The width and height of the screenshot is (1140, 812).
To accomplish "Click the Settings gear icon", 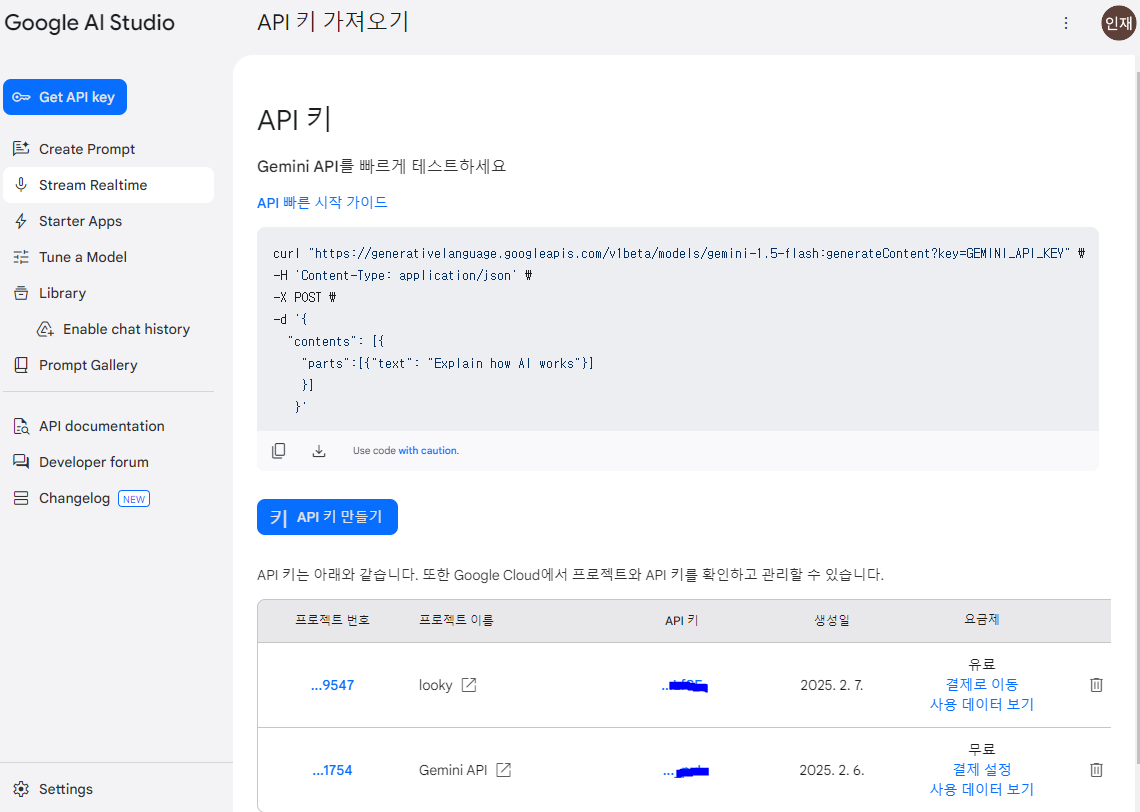I will coord(21,789).
